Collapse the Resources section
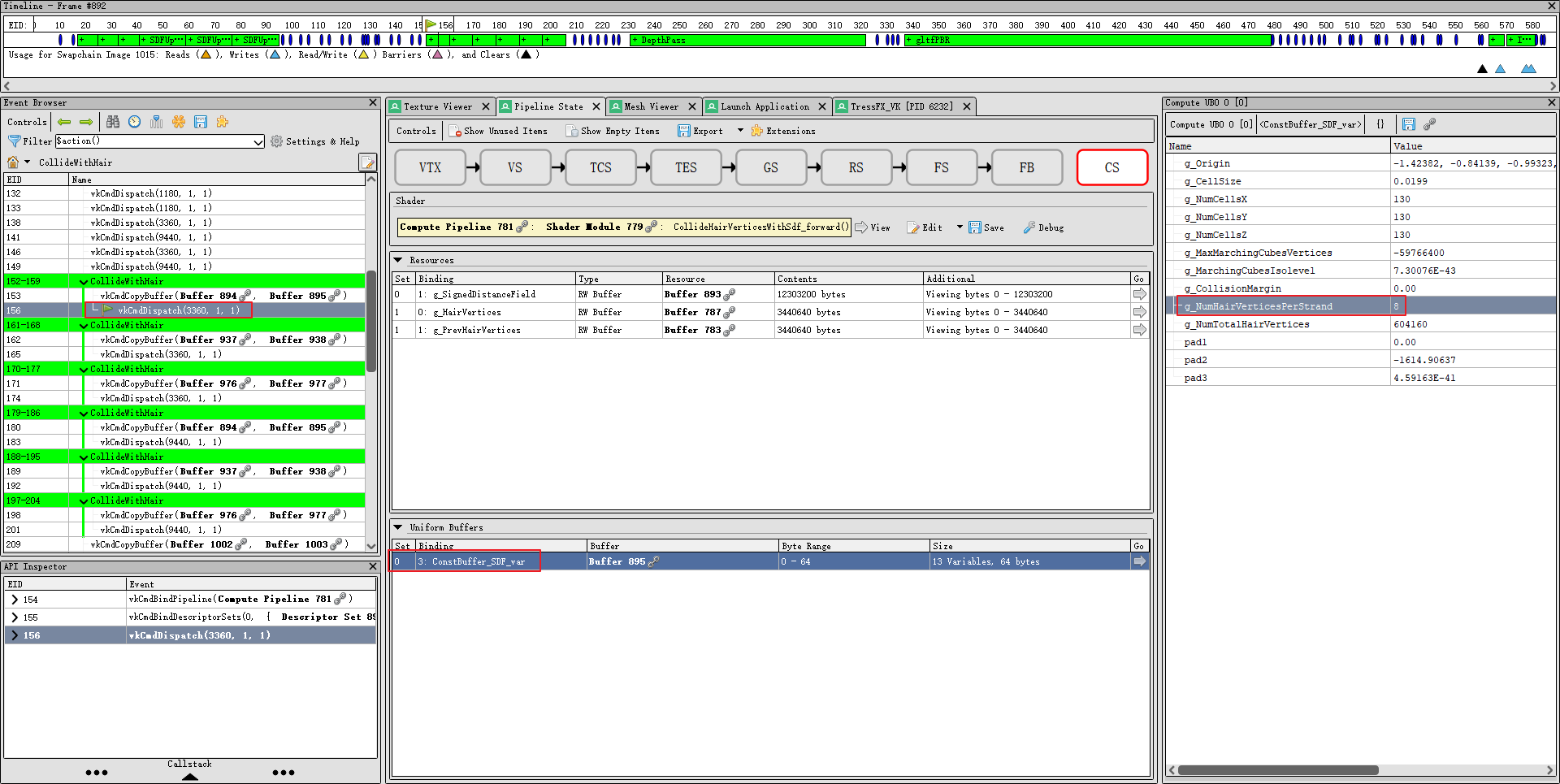This screenshot has height=784, width=1560. pyautogui.click(x=398, y=260)
